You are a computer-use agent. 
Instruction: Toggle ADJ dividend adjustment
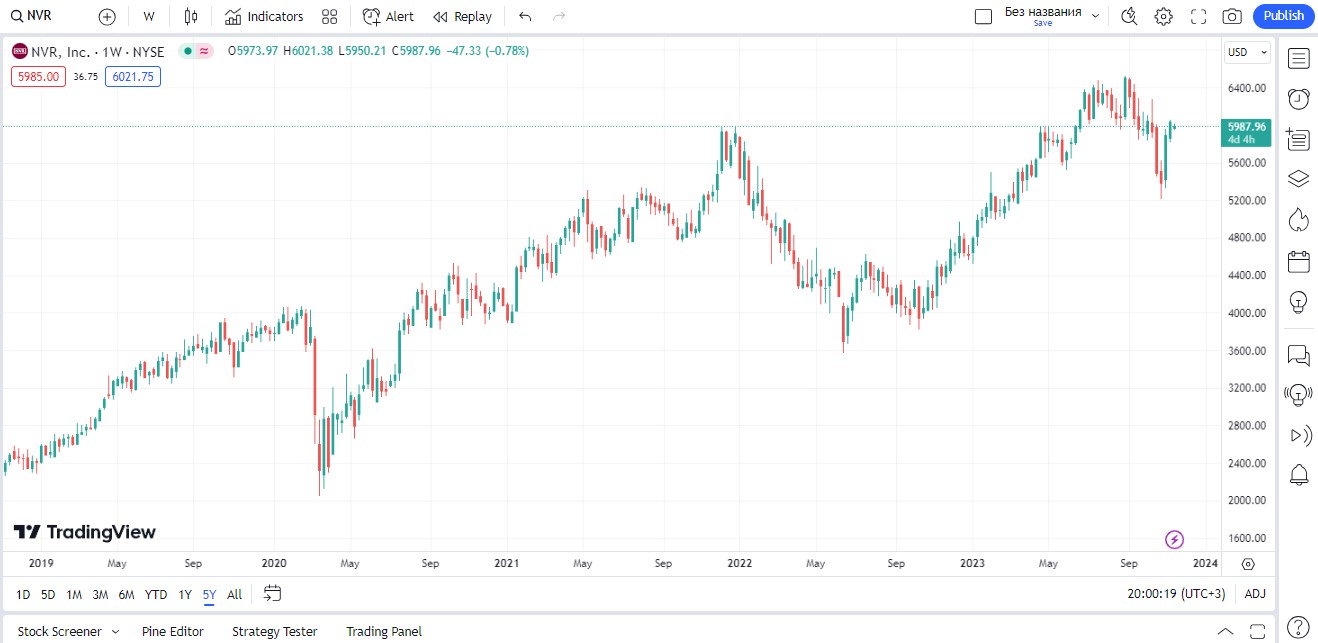point(1255,594)
